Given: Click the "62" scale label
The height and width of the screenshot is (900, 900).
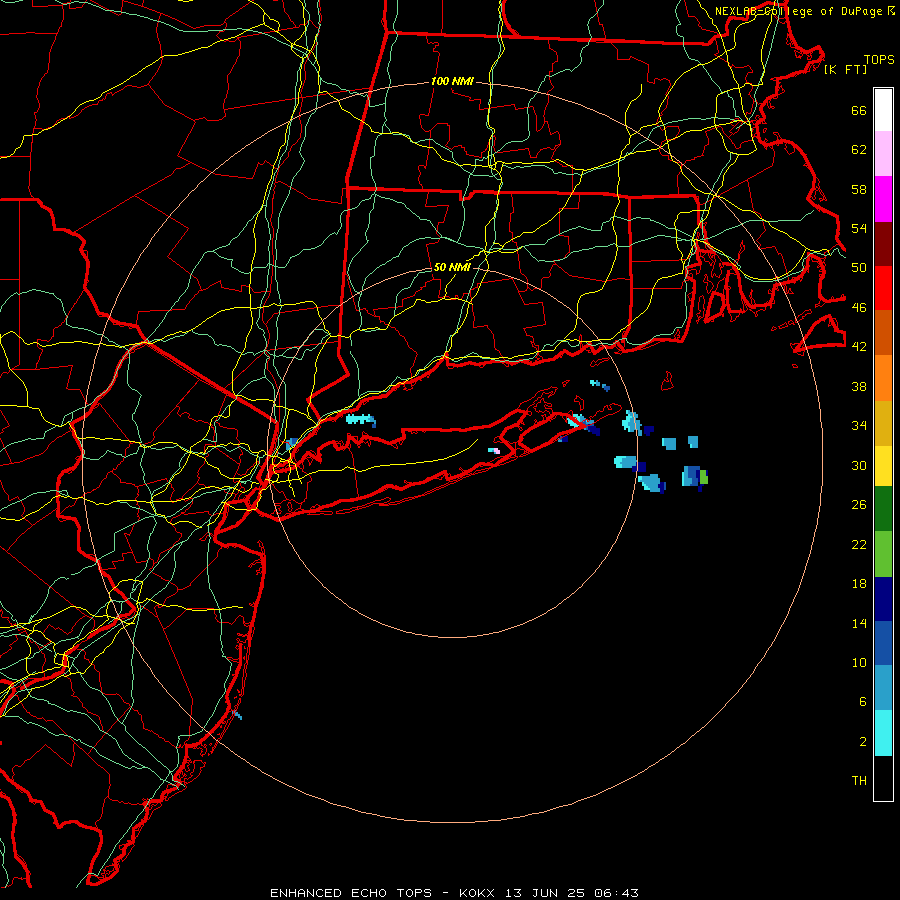Looking at the screenshot, I should click(x=859, y=149).
